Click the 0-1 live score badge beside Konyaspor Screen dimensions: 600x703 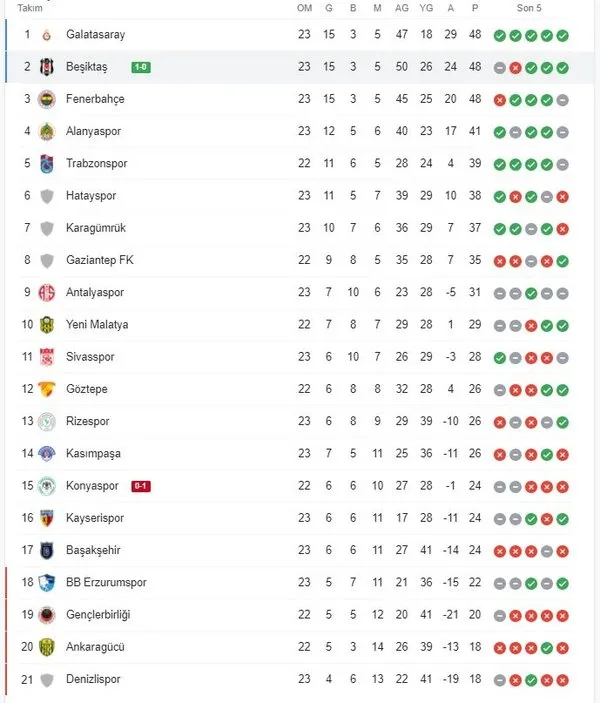tap(141, 486)
